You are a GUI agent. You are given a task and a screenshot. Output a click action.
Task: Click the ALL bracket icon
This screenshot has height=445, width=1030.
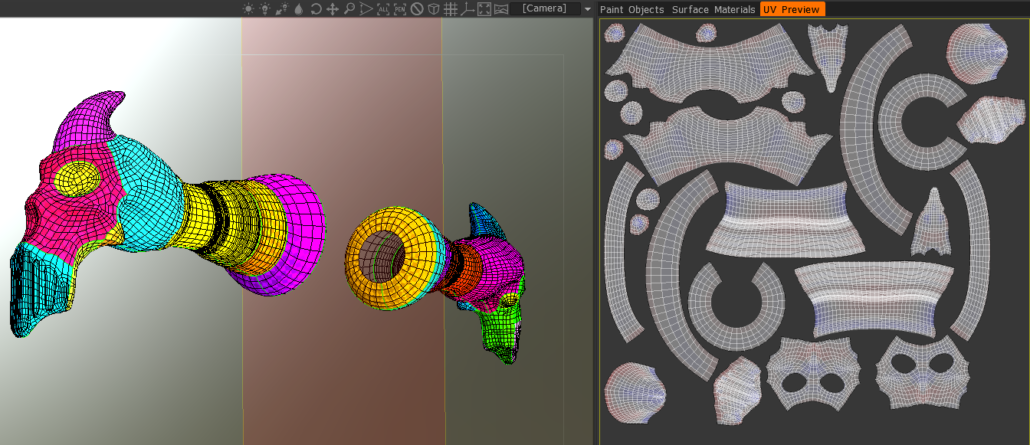tap(383, 9)
